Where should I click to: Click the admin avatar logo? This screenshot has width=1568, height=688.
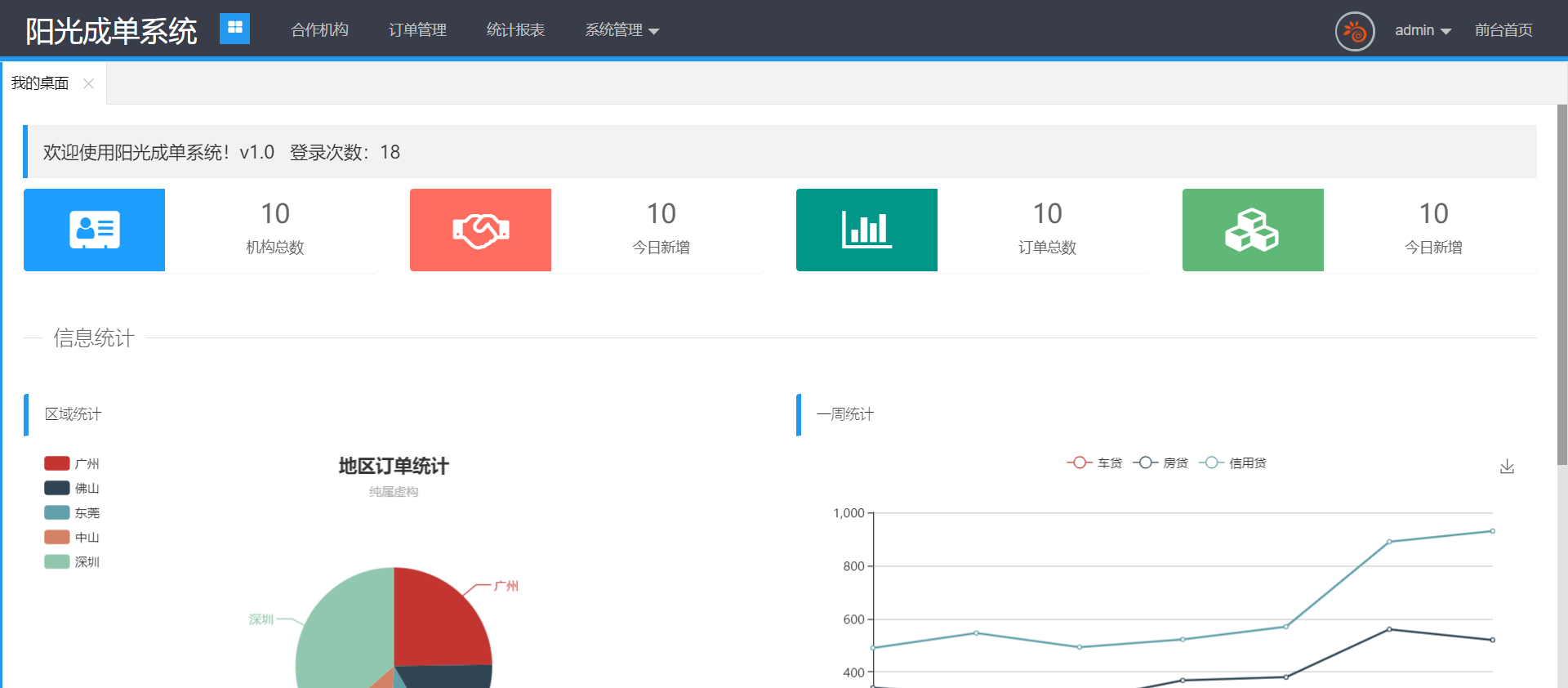1355,31
